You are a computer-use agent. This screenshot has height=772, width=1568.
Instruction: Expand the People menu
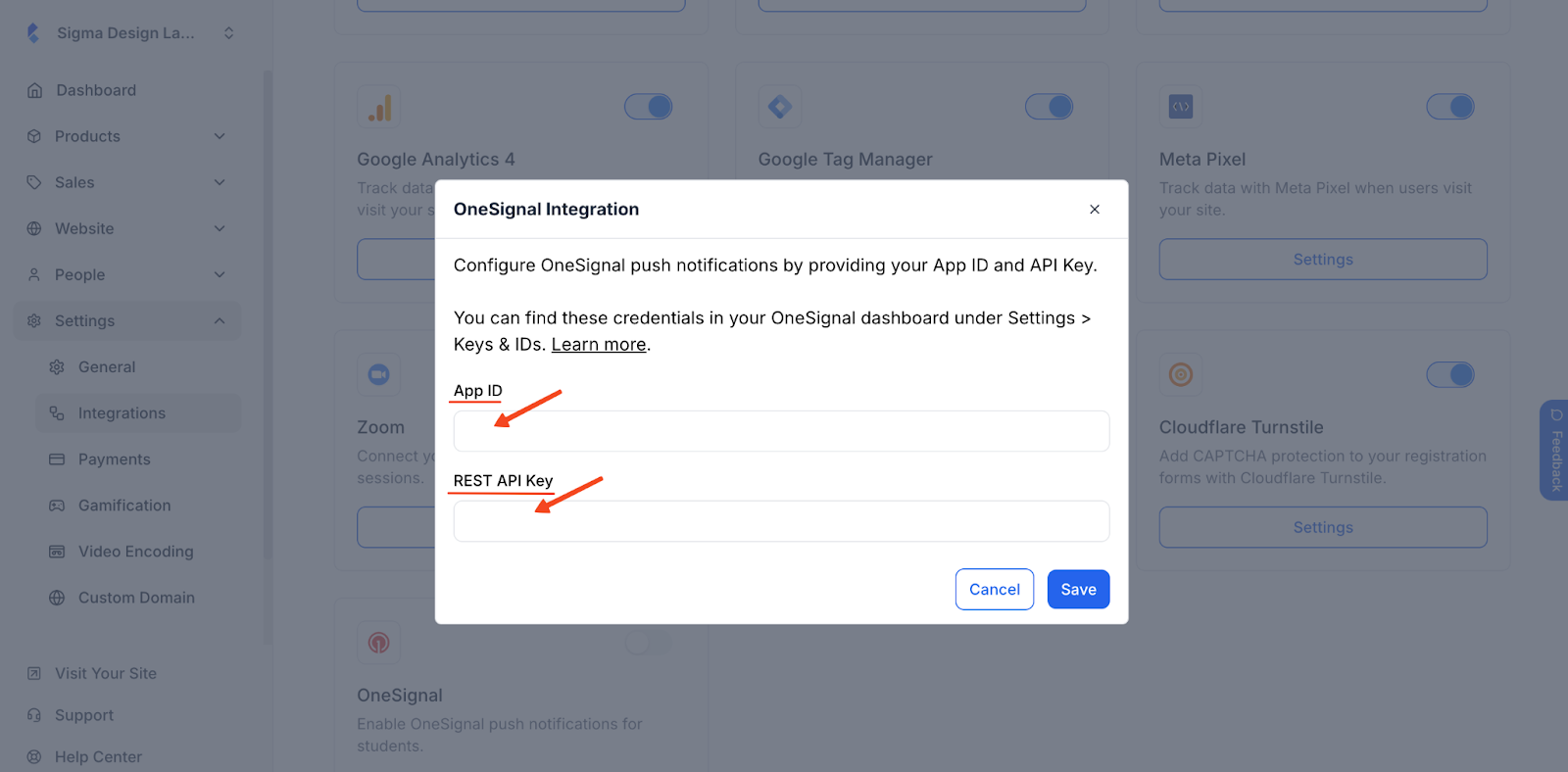click(80, 274)
